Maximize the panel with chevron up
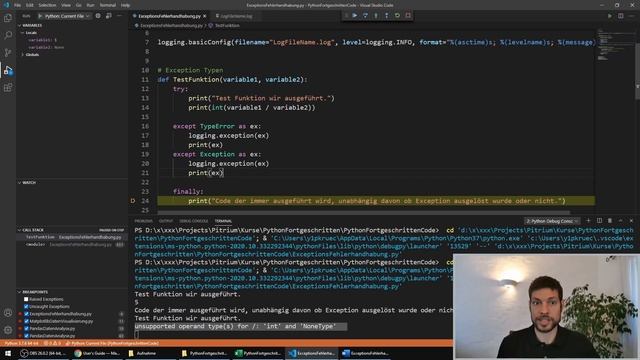 [620, 221]
